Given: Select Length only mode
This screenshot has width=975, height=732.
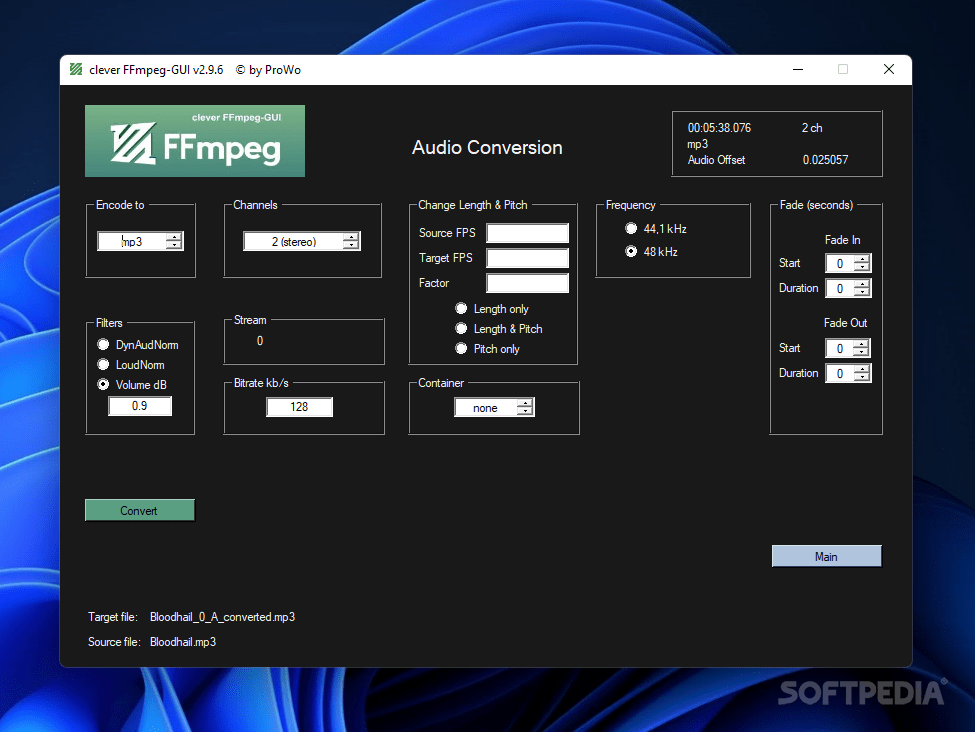Looking at the screenshot, I should click(x=462, y=309).
